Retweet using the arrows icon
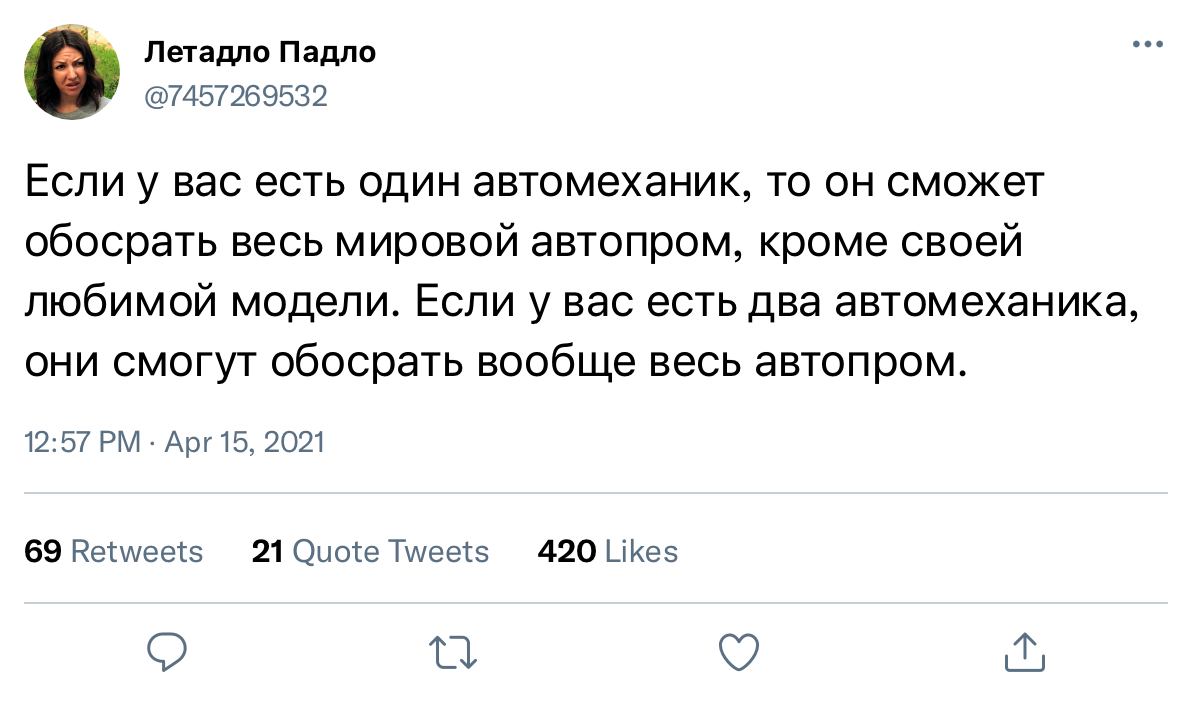The height and width of the screenshot is (724, 1192). click(453, 653)
